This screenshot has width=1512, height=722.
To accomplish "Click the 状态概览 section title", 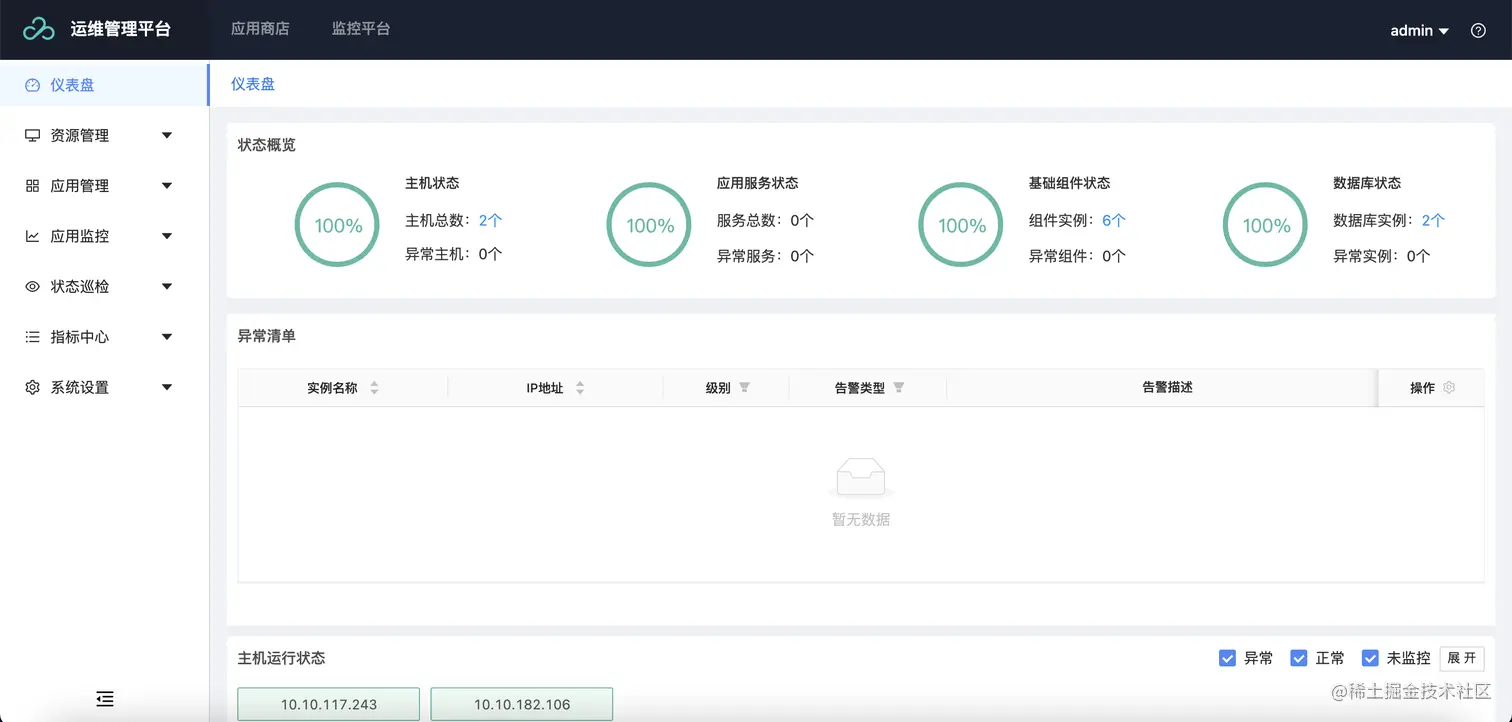I will click(267, 145).
